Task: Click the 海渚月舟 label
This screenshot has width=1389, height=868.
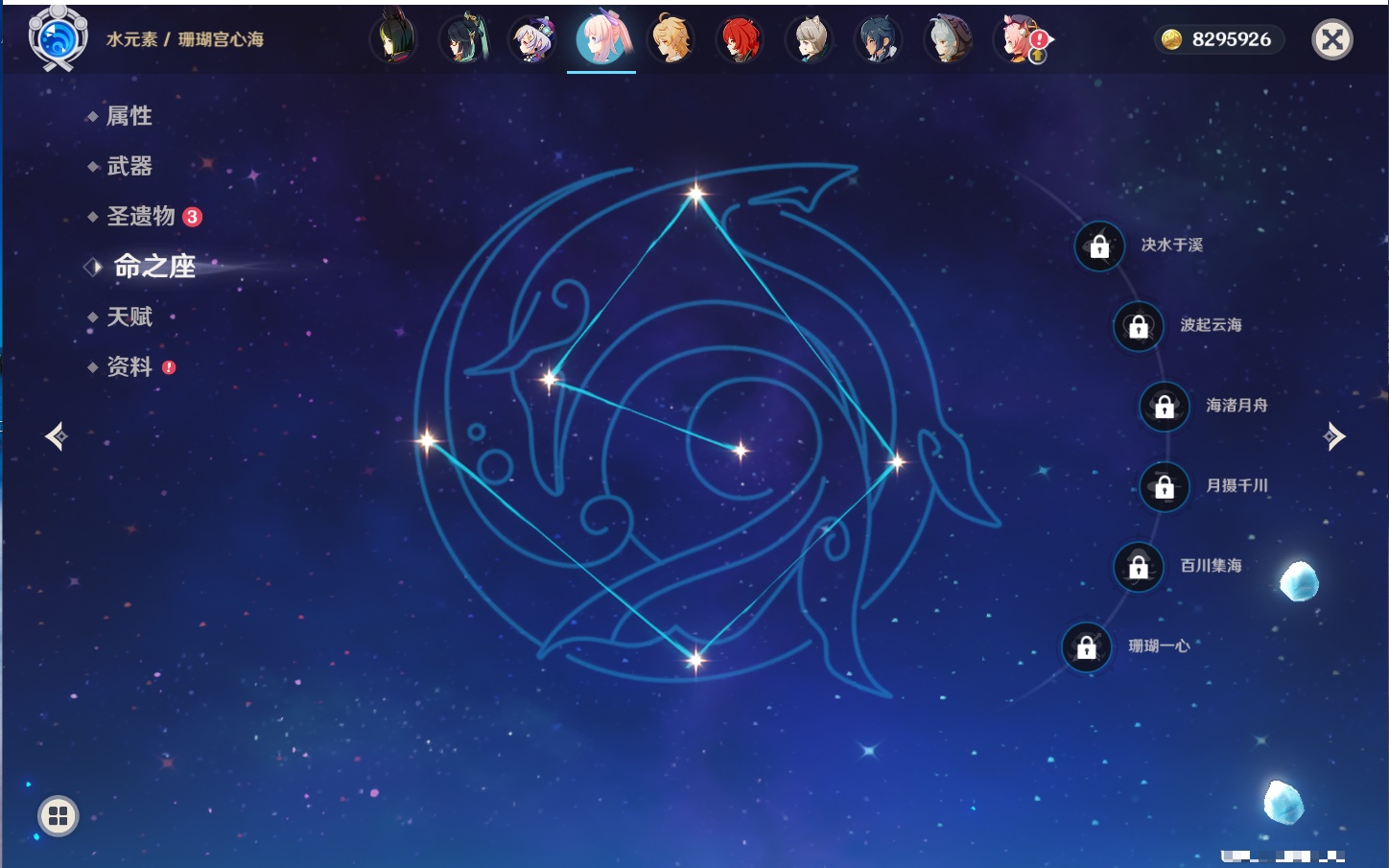Action: coord(1237,406)
